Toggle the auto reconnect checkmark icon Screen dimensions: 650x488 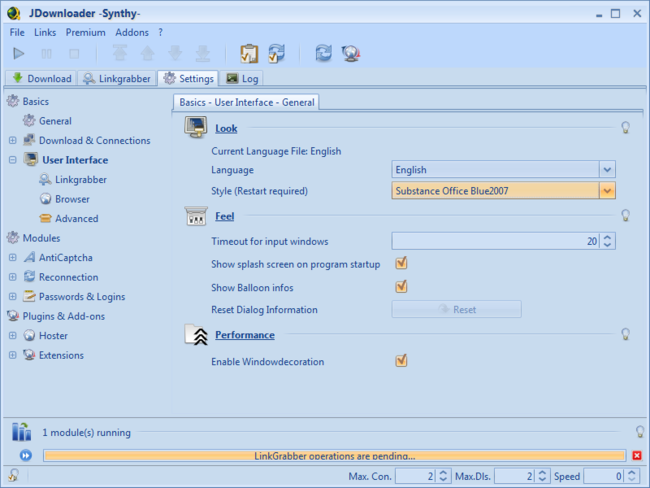tap(276, 53)
